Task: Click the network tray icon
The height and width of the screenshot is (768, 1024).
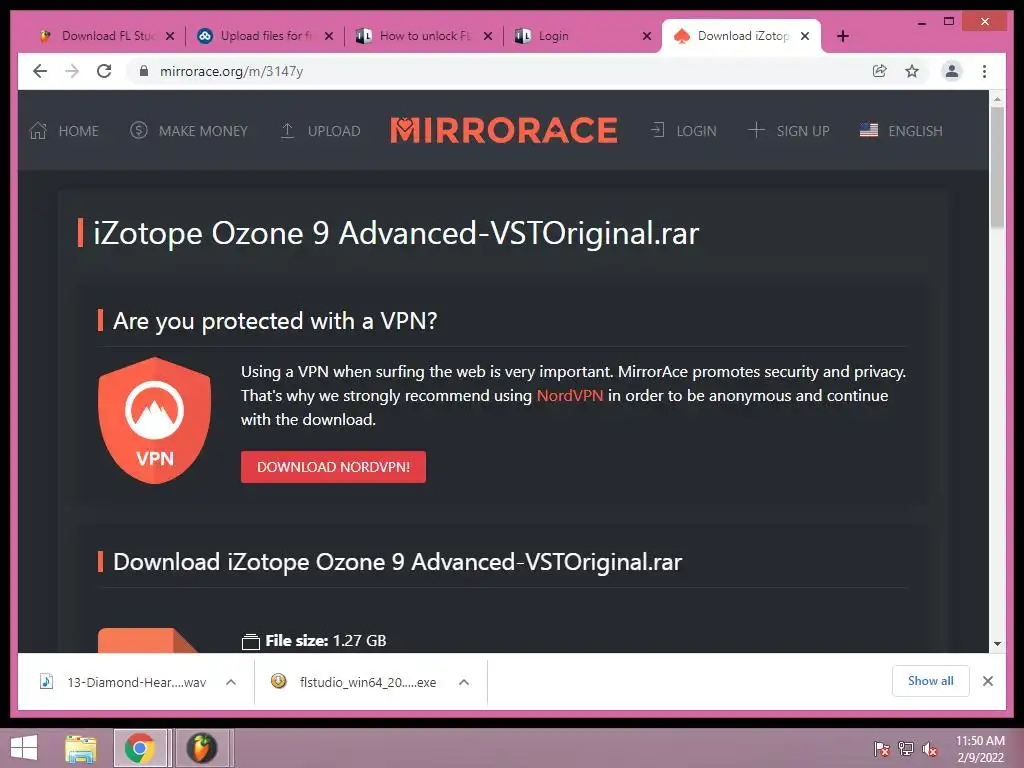Action: coord(906,749)
